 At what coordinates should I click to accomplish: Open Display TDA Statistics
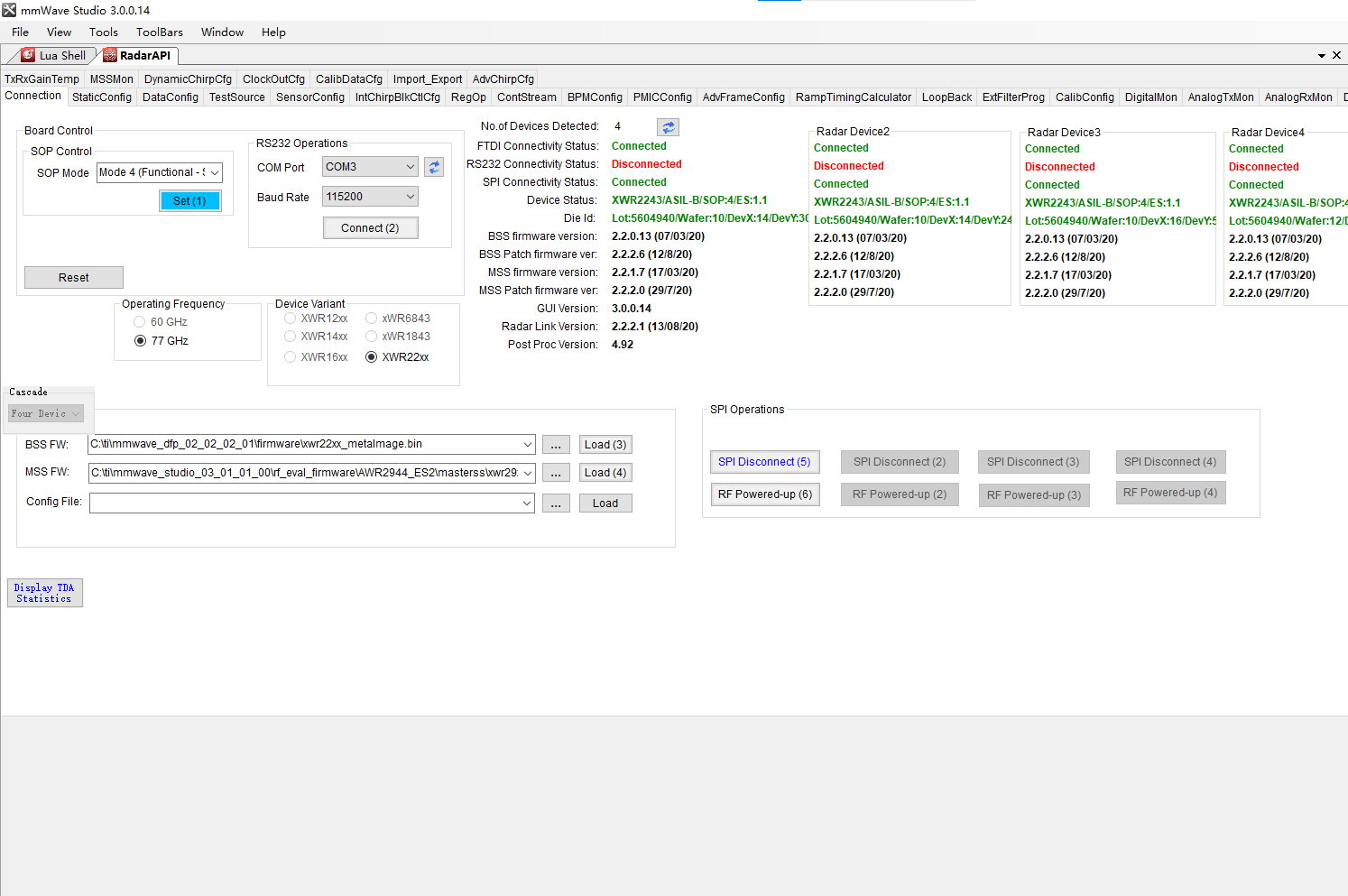(x=44, y=594)
